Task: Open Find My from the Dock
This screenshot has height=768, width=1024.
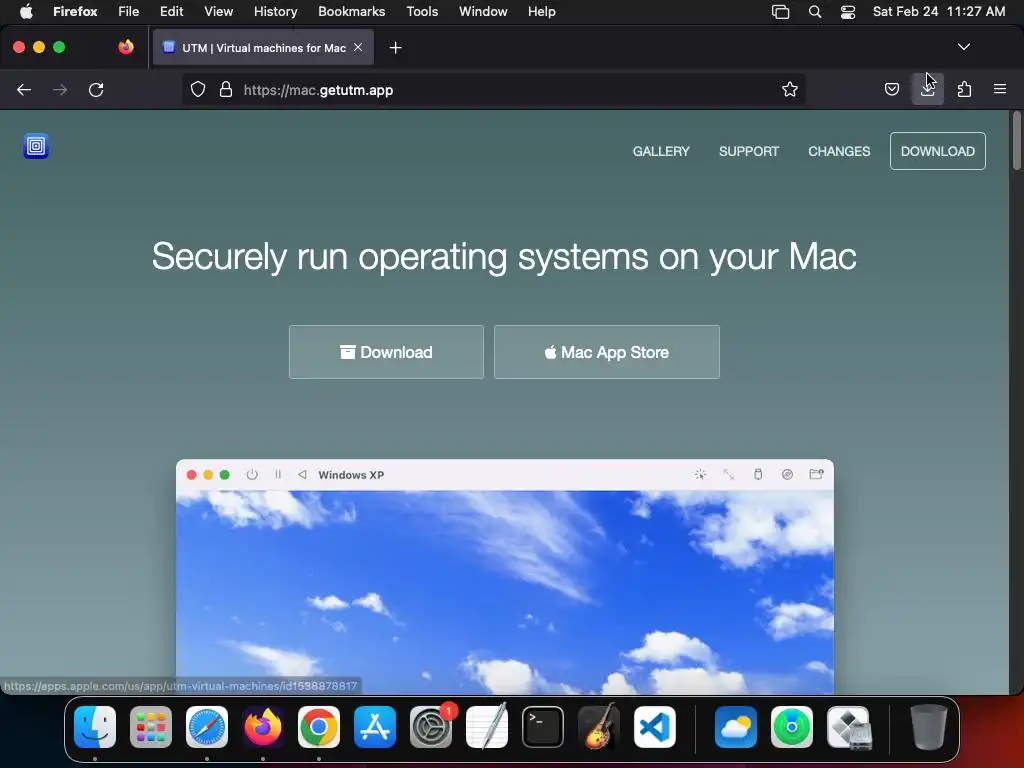Action: [x=792, y=727]
